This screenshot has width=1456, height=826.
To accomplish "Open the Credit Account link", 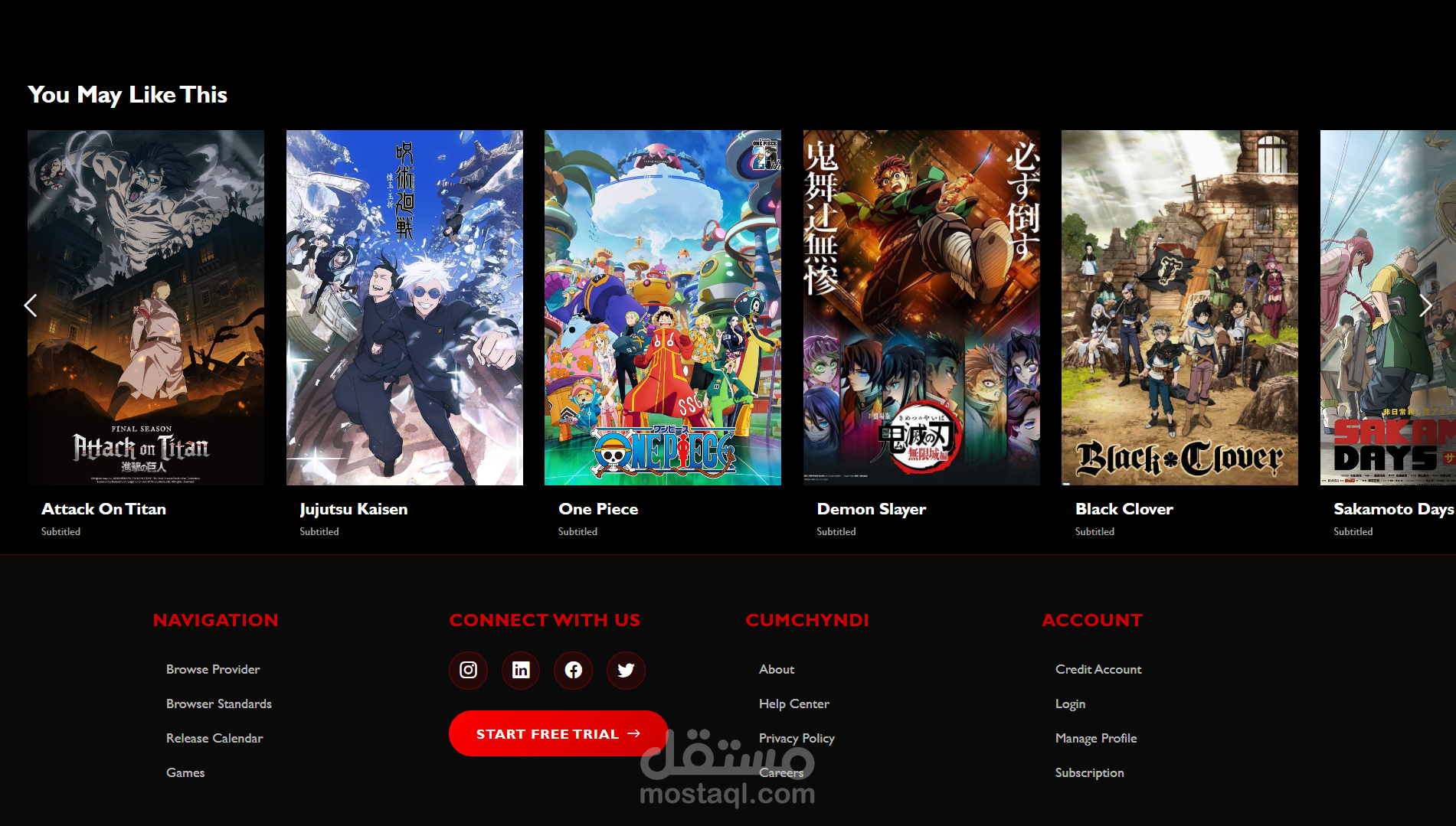I will click(x=1098, y=669).
